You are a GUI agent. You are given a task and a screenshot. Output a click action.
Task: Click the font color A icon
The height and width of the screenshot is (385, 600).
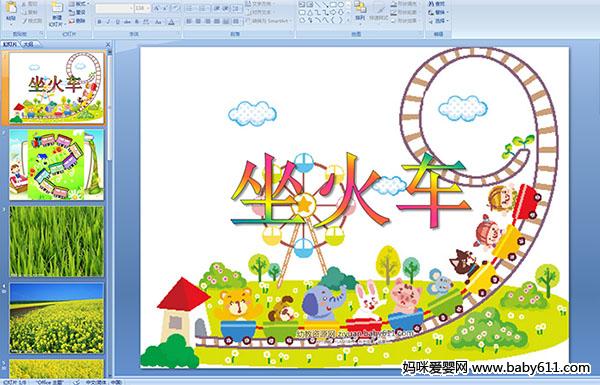coord(171,22)
